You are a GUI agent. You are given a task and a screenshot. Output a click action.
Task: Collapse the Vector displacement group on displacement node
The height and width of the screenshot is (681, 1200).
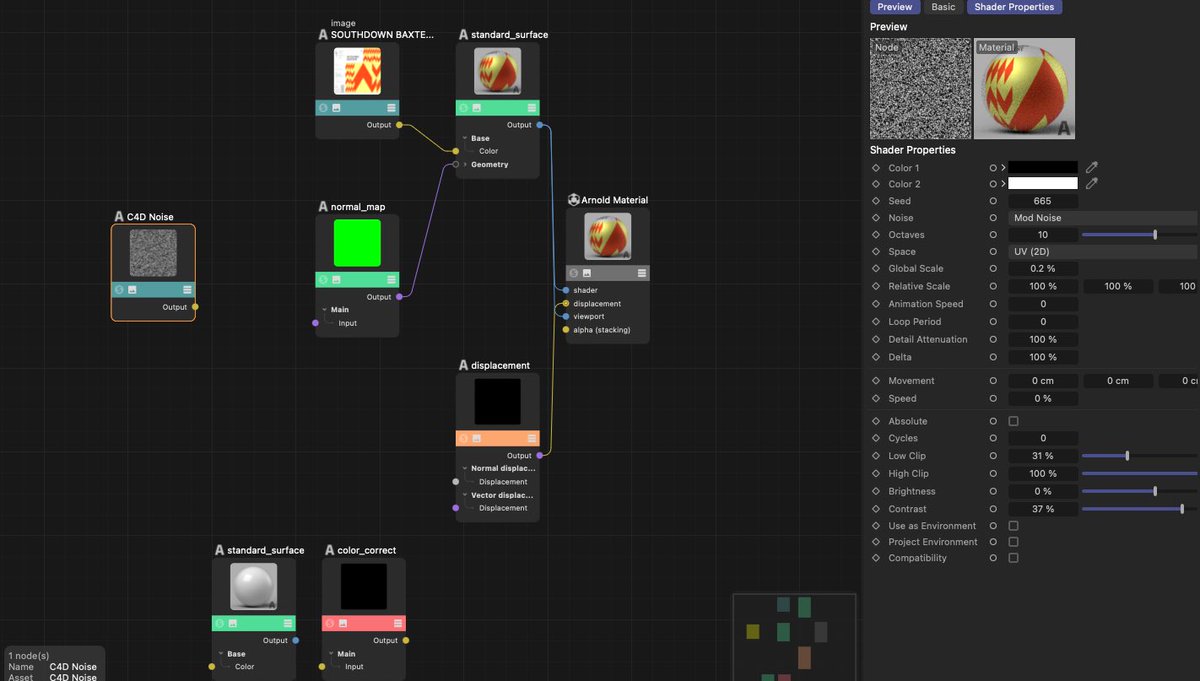[x=464, y=495]
